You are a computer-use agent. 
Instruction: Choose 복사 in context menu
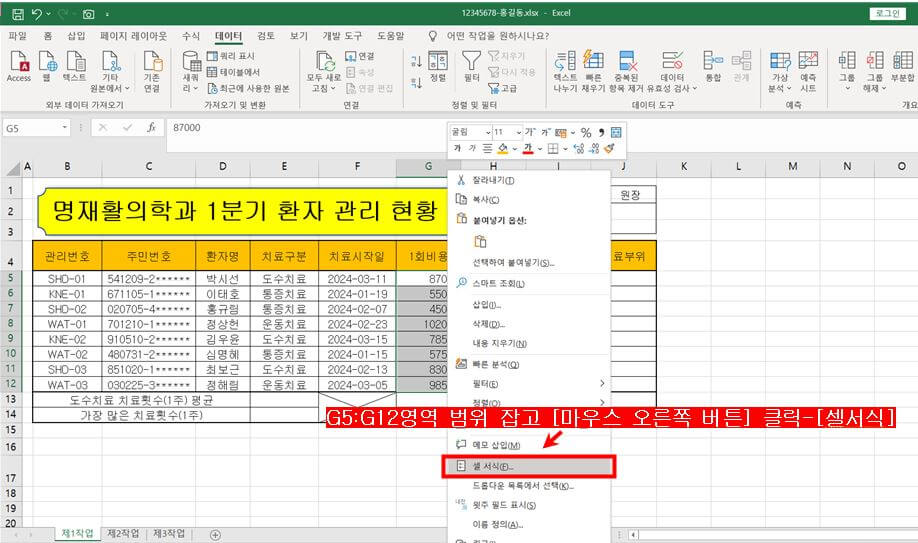click(530, 200)
